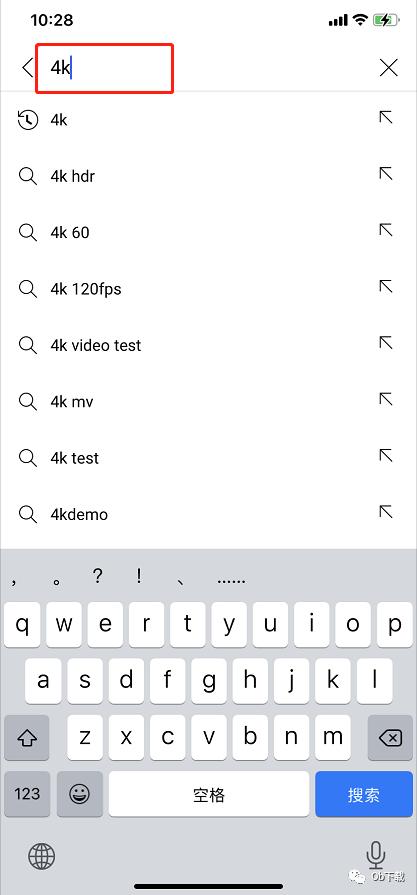
Task: Tap the question mark punctuation shortcut
Action: (98, 577)
